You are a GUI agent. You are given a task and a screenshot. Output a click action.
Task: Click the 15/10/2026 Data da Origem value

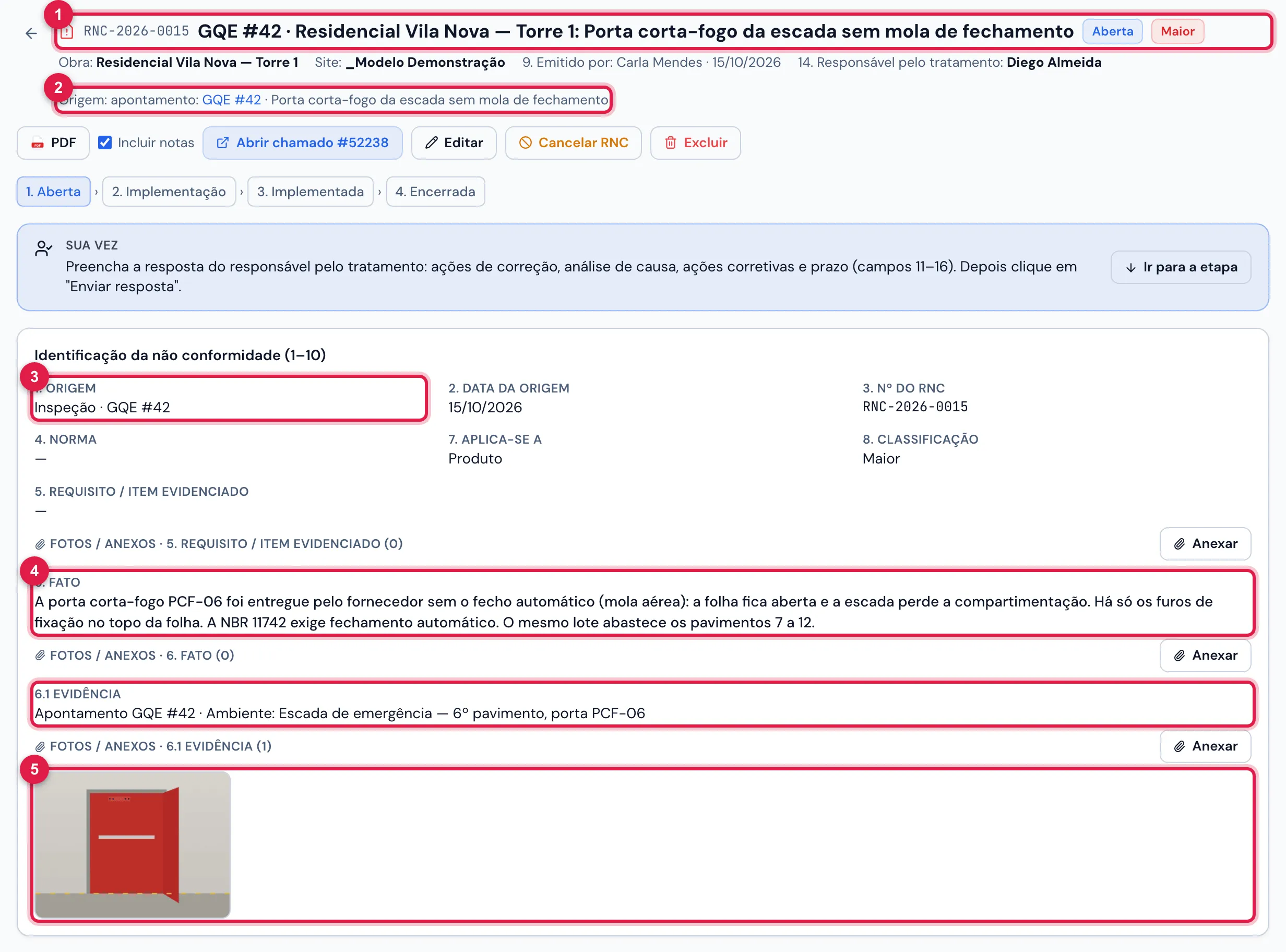pos(485,408)
